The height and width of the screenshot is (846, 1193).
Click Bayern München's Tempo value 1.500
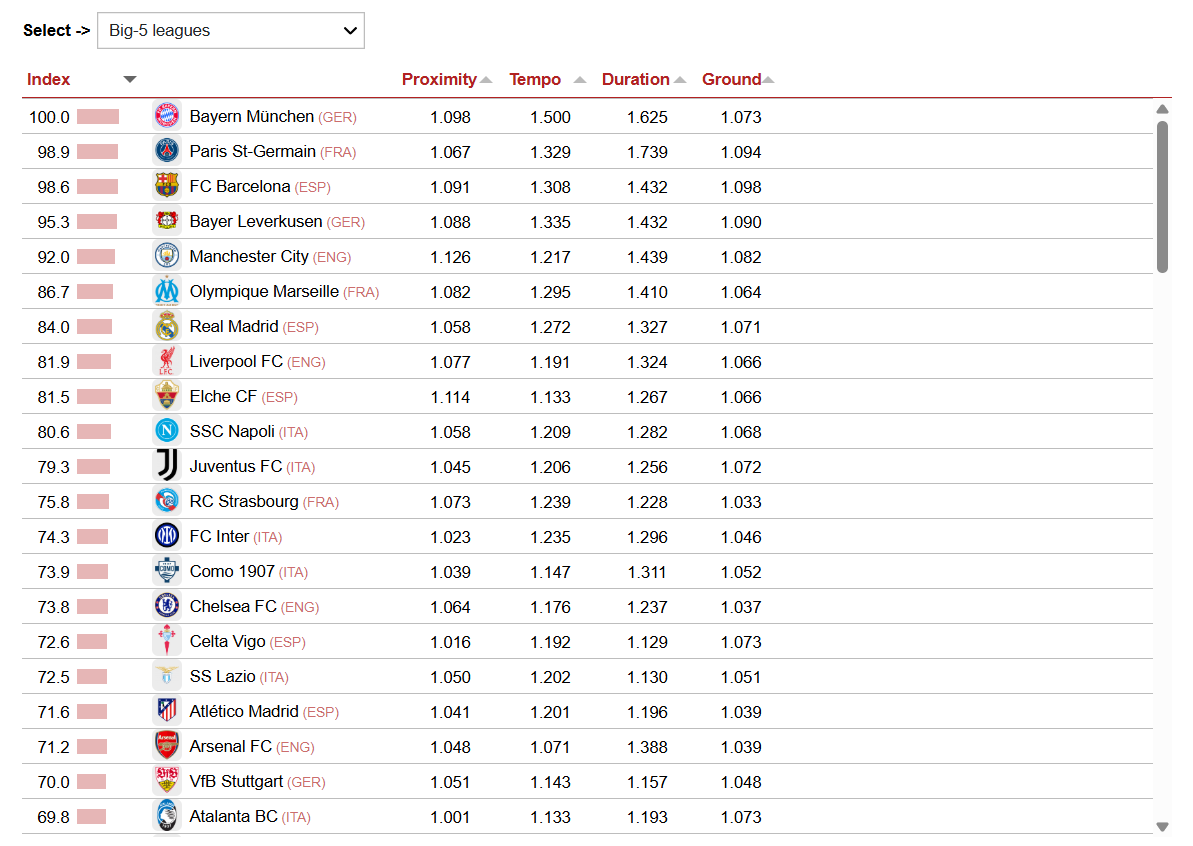coord(550,117)
